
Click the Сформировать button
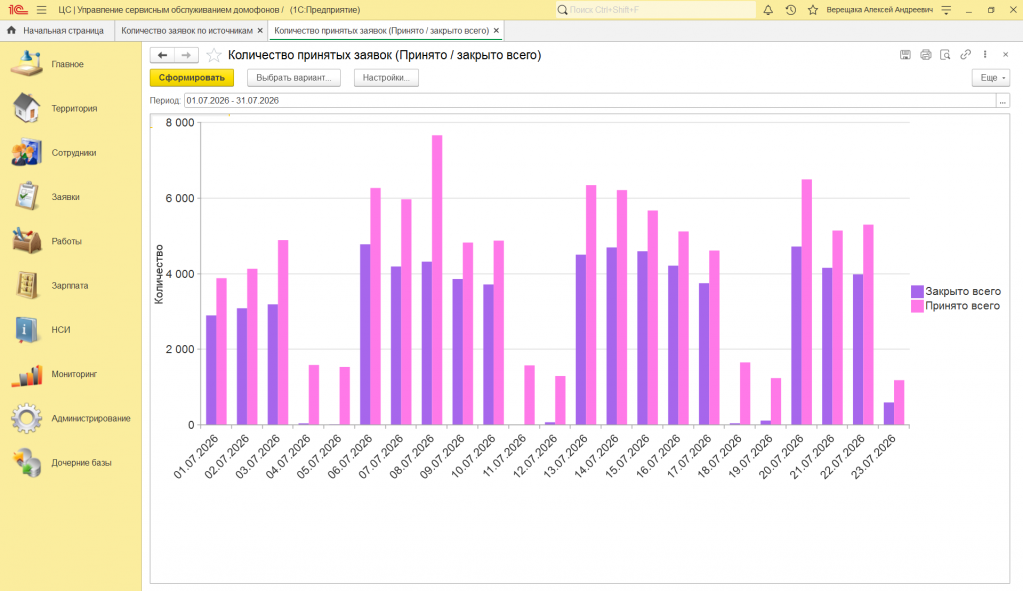[192, 78]
